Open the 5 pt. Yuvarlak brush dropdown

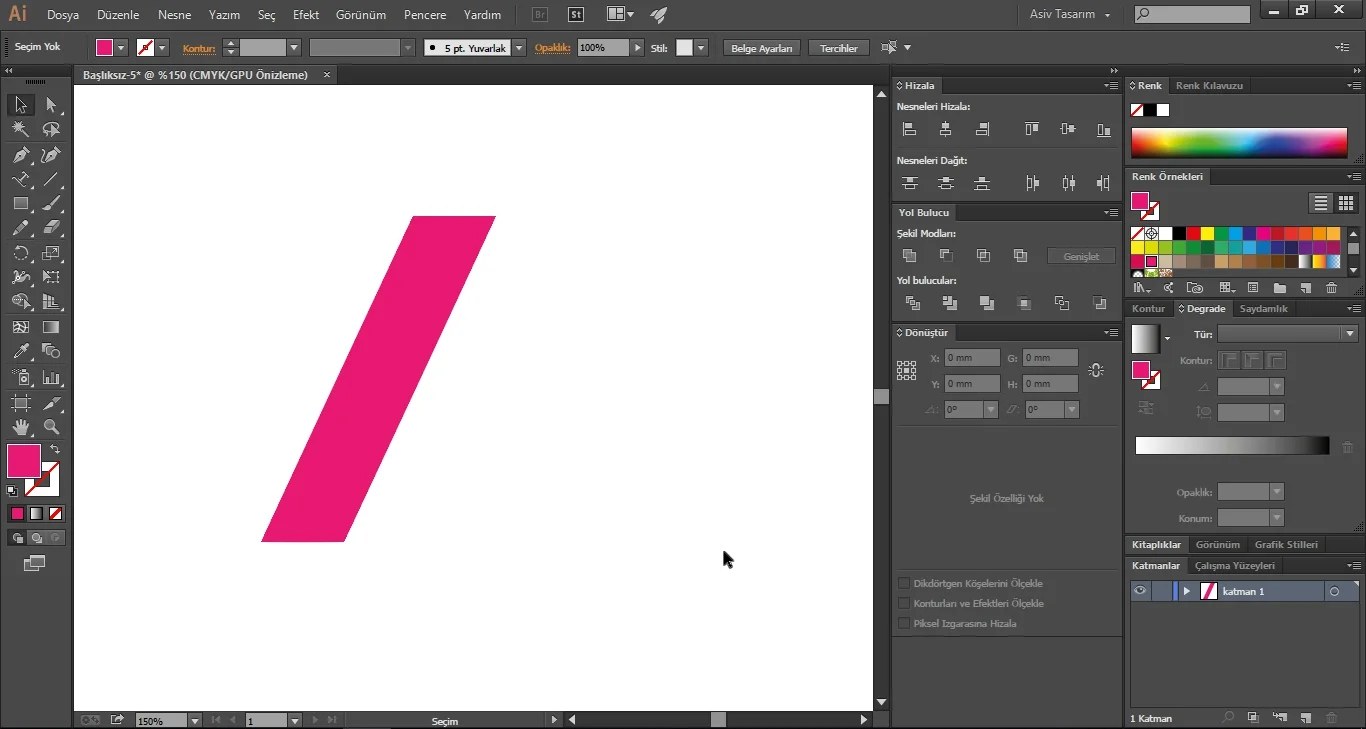519,48
